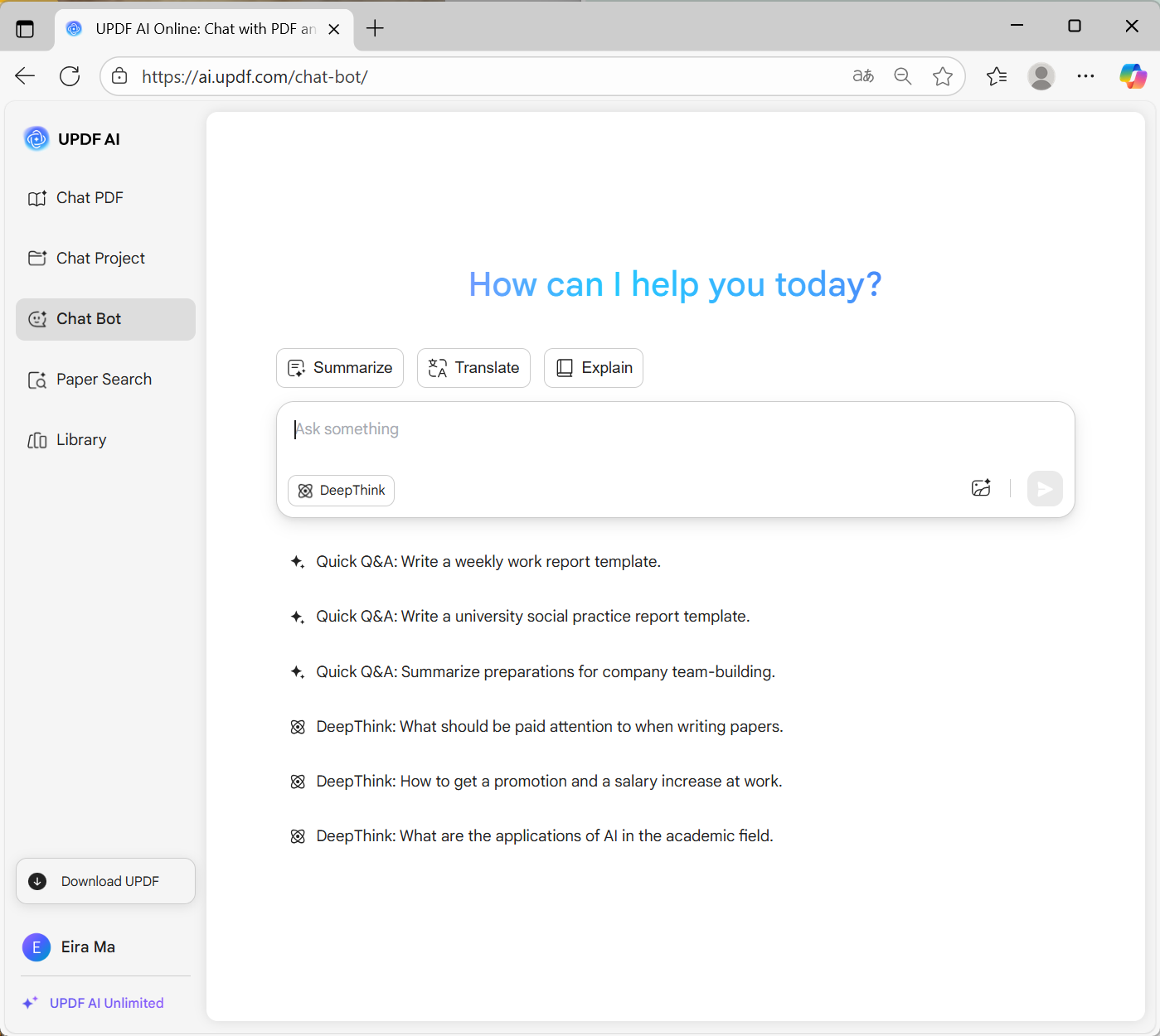Add page to favorites with star icon
1160x1036 pixels.
tap(943, 76)
